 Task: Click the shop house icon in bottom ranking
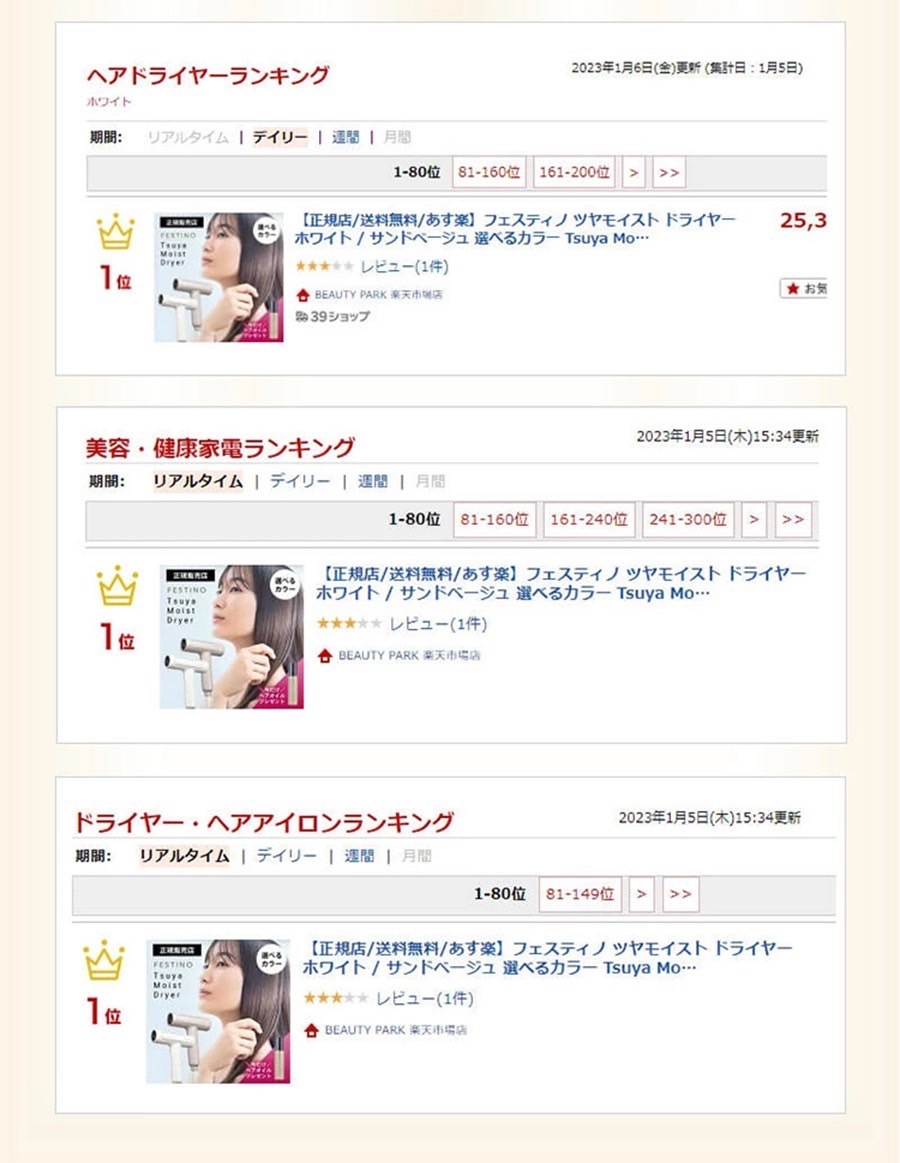(312, 1030)
